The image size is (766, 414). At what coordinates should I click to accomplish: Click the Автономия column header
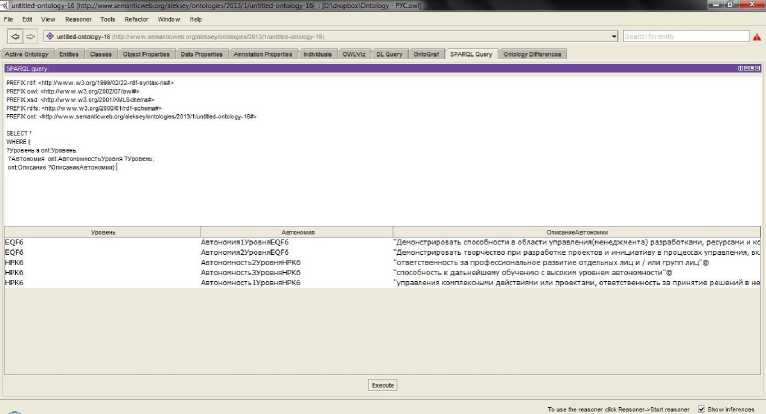point(297,232)
